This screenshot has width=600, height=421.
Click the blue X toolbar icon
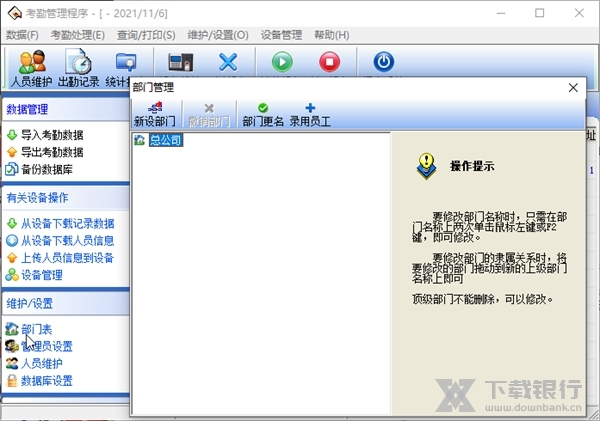[x=228, y=62]
